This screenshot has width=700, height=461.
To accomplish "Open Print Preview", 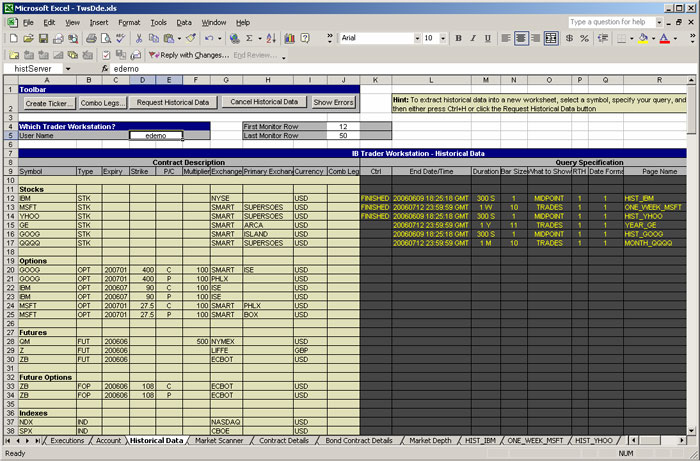I will coord(105,39).
